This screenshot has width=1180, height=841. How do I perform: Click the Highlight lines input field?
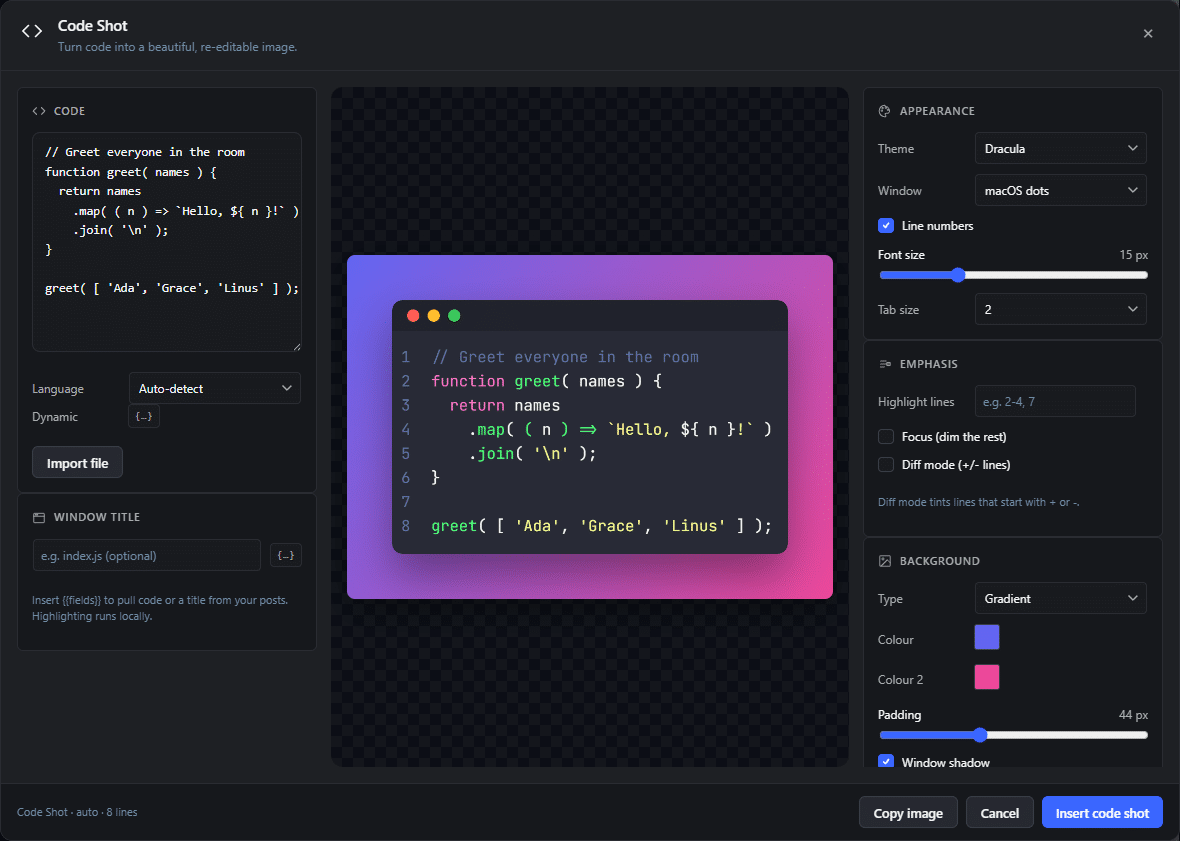coord(1055,401)
